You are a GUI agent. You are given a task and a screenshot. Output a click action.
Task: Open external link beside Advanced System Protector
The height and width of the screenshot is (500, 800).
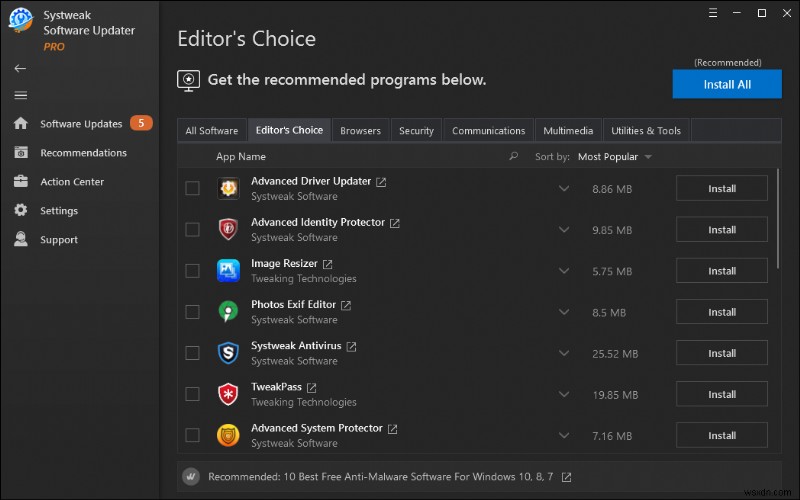(392, 429)
